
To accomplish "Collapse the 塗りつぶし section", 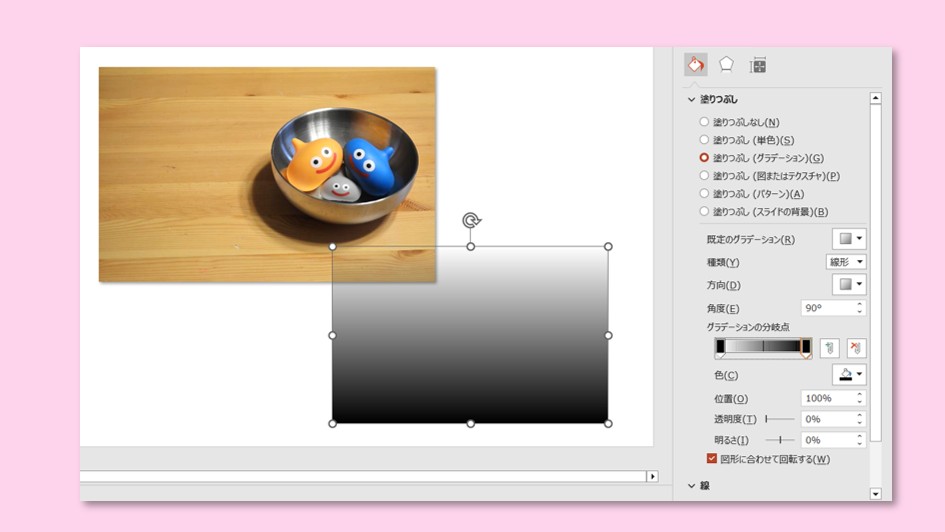I will [691, 99].
